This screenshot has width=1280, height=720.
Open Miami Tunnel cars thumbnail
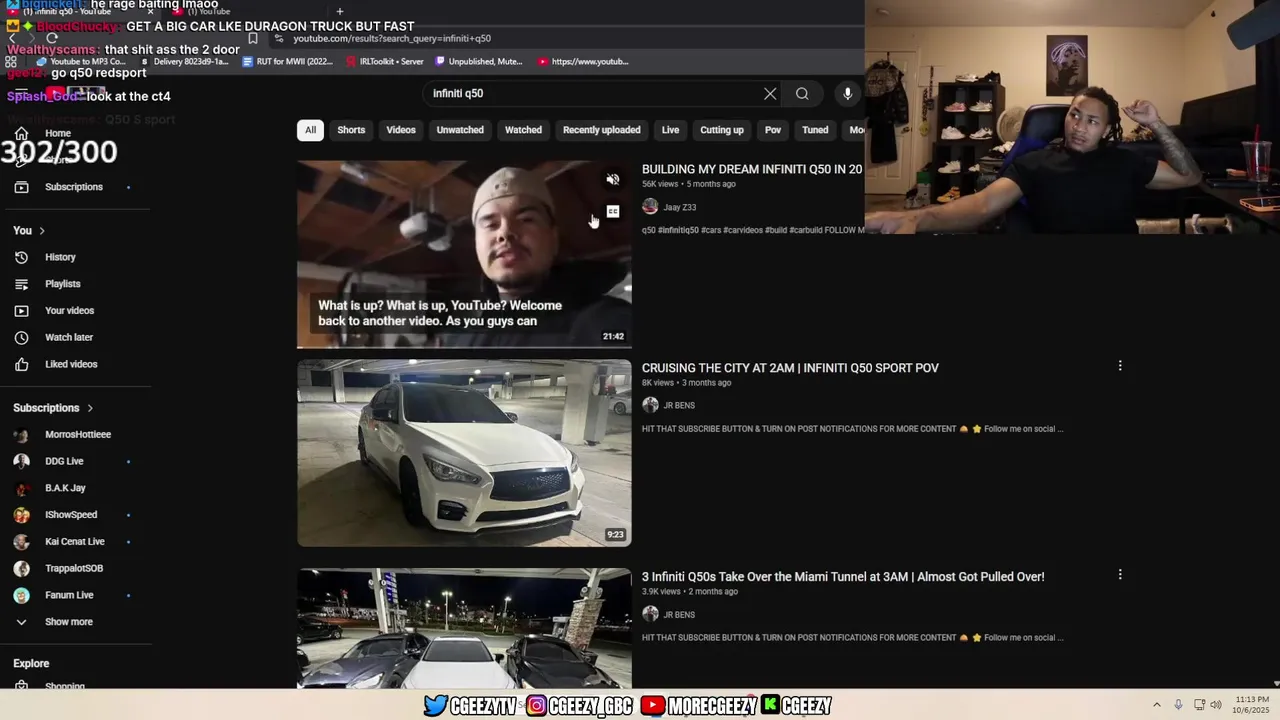[464, 628]
